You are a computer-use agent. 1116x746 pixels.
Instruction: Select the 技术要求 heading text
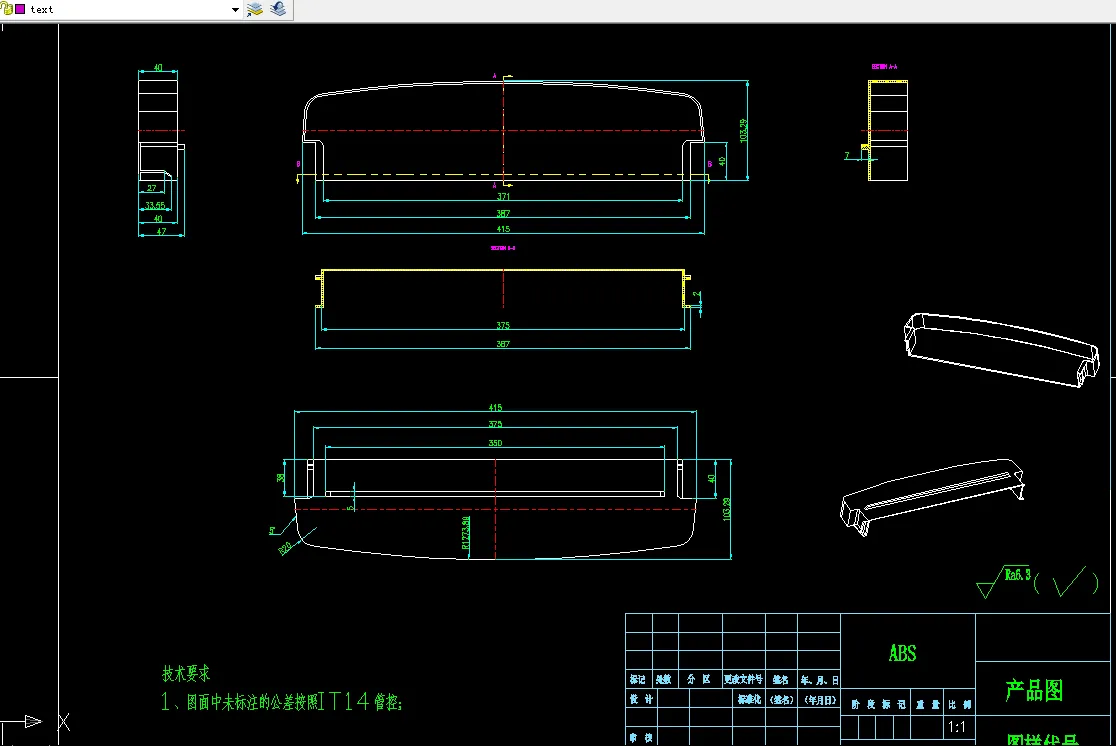pyautogui.click(x=186, y=673)
